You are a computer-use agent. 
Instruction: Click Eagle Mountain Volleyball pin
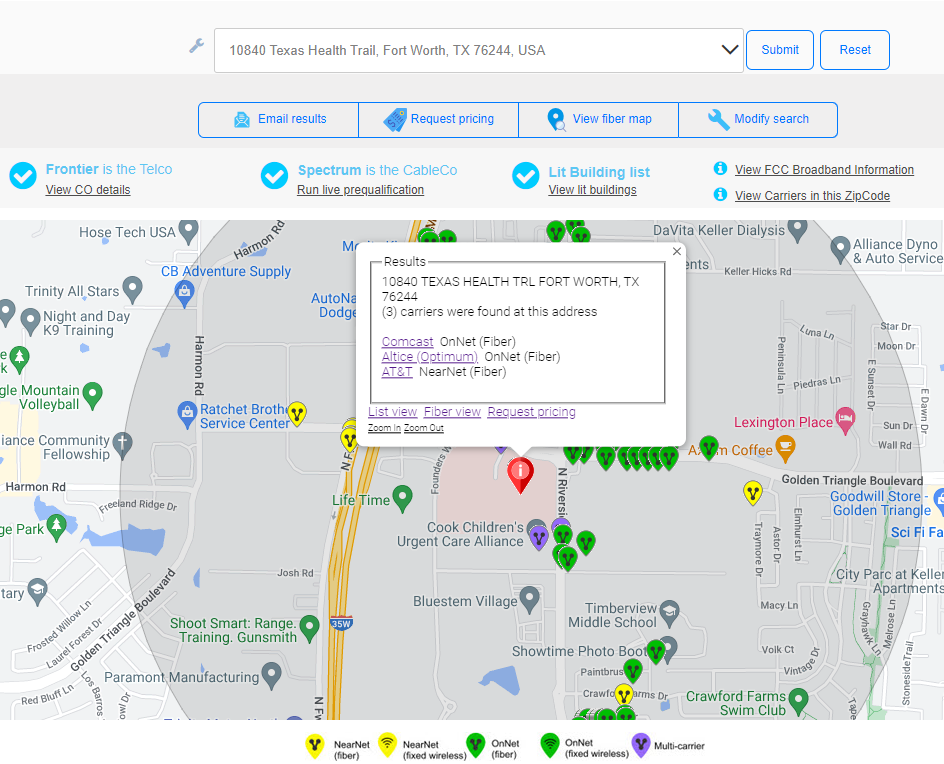coord(92,396)
